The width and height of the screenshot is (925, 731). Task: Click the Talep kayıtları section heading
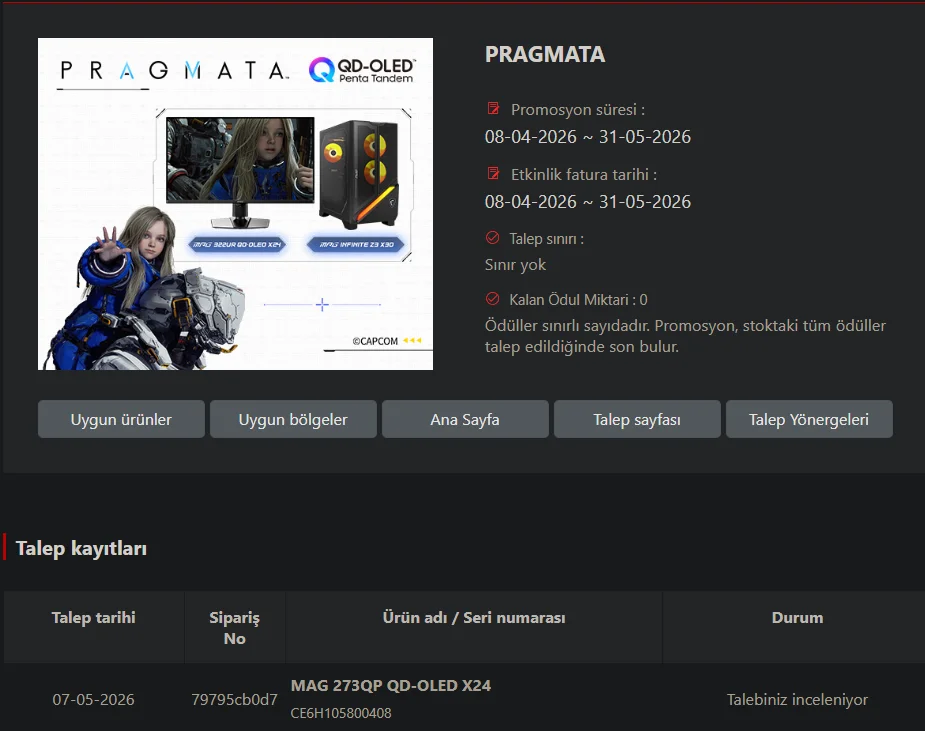tap(81, 548)
